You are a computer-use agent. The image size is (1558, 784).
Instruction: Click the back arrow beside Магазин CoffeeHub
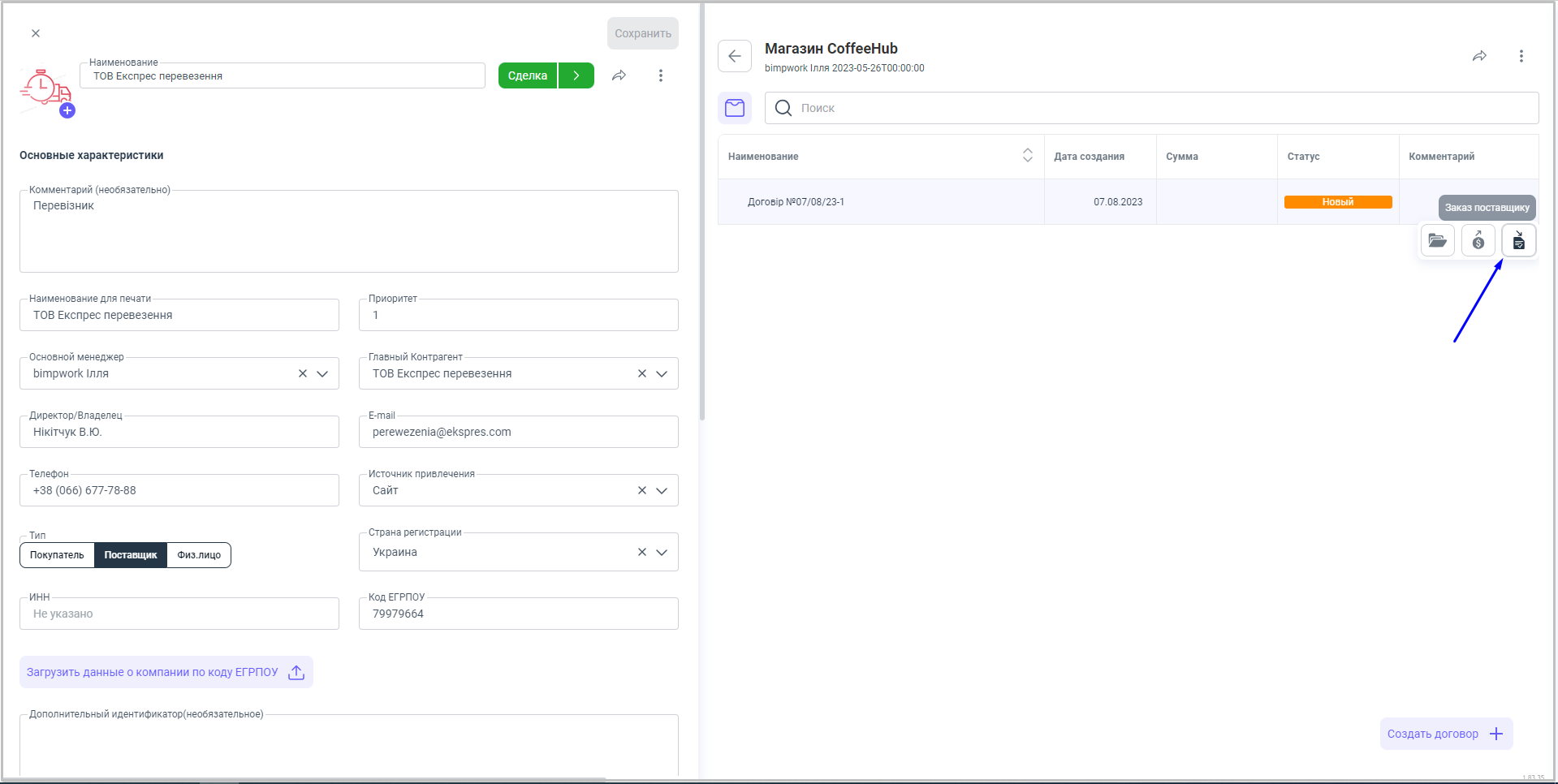pos(735,56)
